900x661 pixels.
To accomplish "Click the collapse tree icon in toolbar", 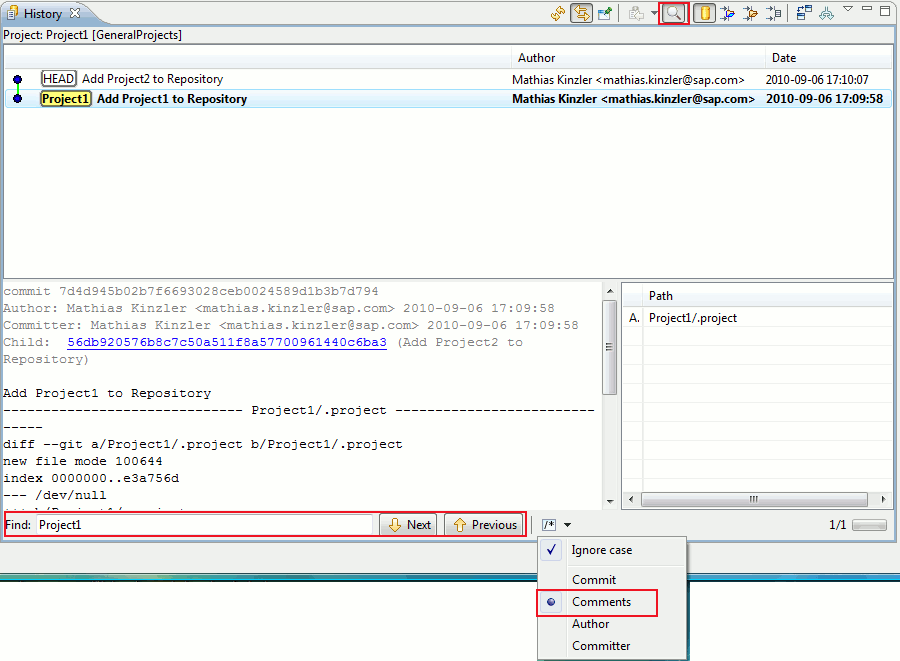I will pyautogui.click(x=826, y=13).
